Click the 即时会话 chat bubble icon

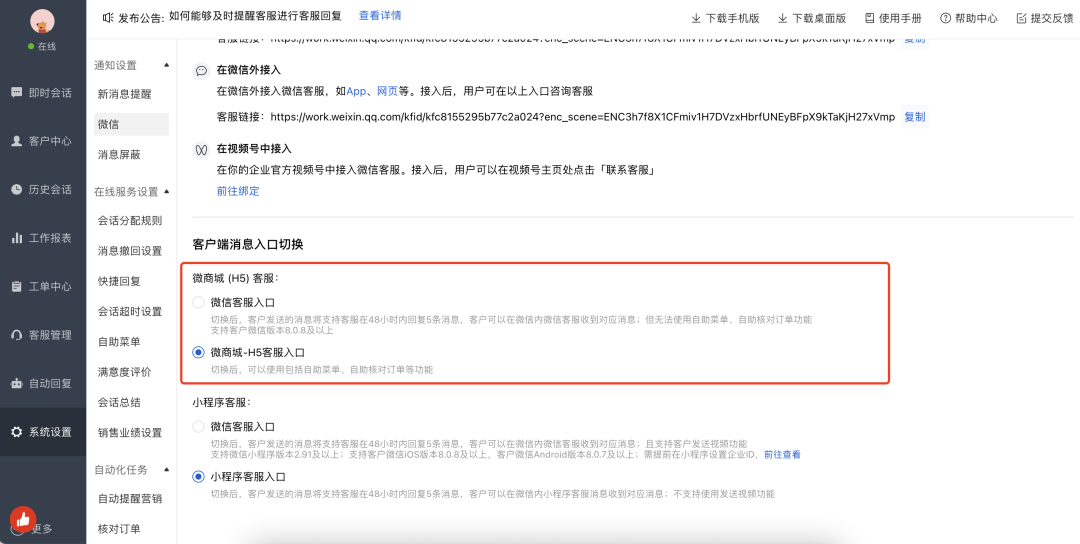(17, 93)
